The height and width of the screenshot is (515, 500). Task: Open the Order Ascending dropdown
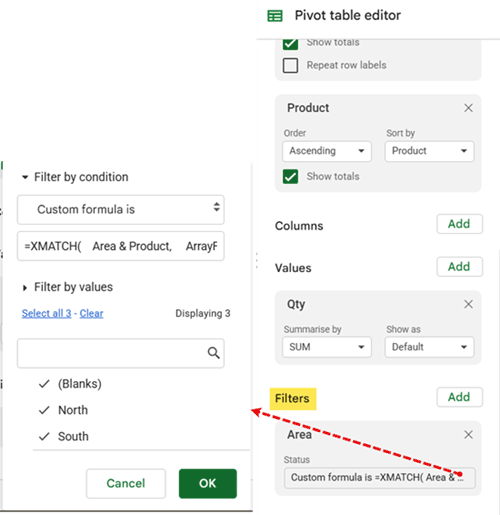pos(327,151)
